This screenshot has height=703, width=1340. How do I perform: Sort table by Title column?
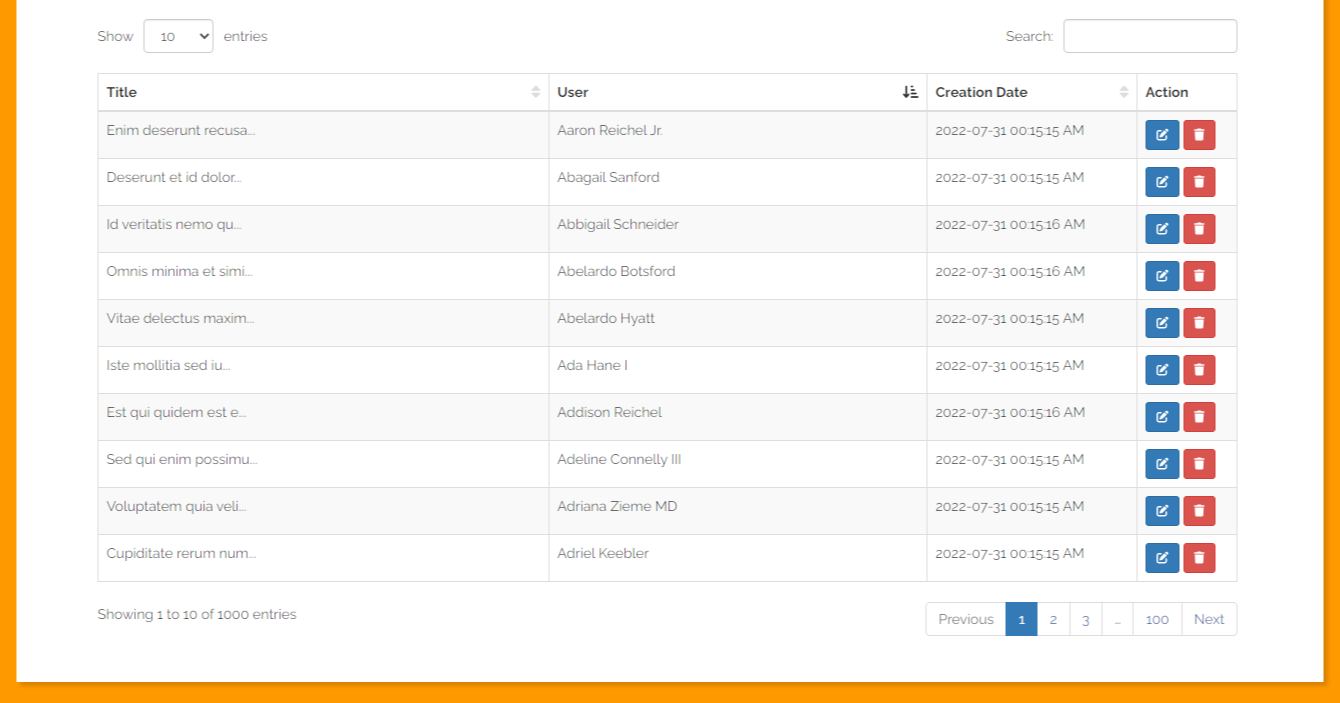click(x=322, y=92)
